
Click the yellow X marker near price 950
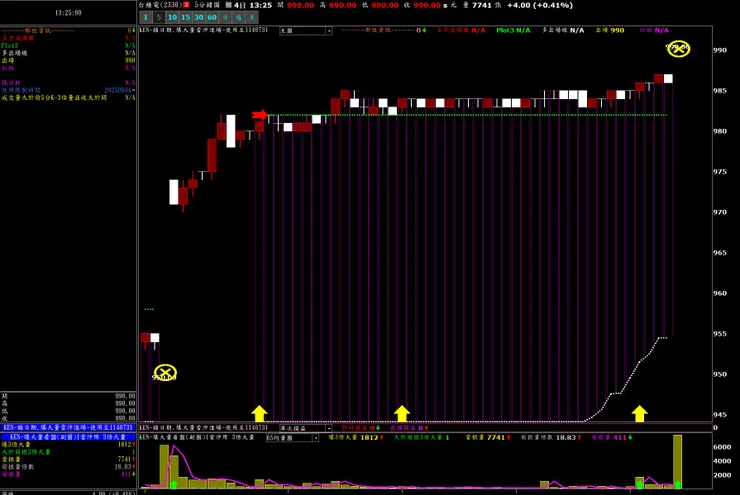click(x=165, y=373)
